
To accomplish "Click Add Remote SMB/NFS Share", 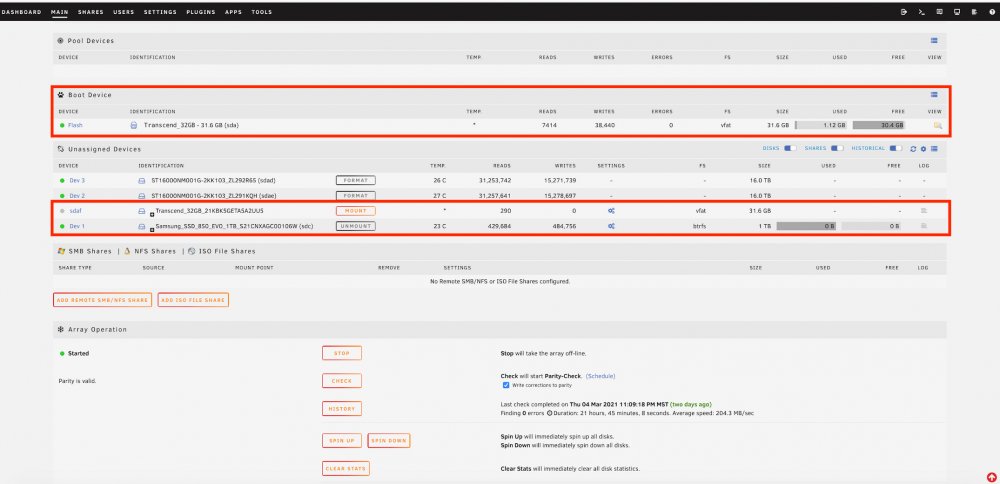I will coord(103,300).
